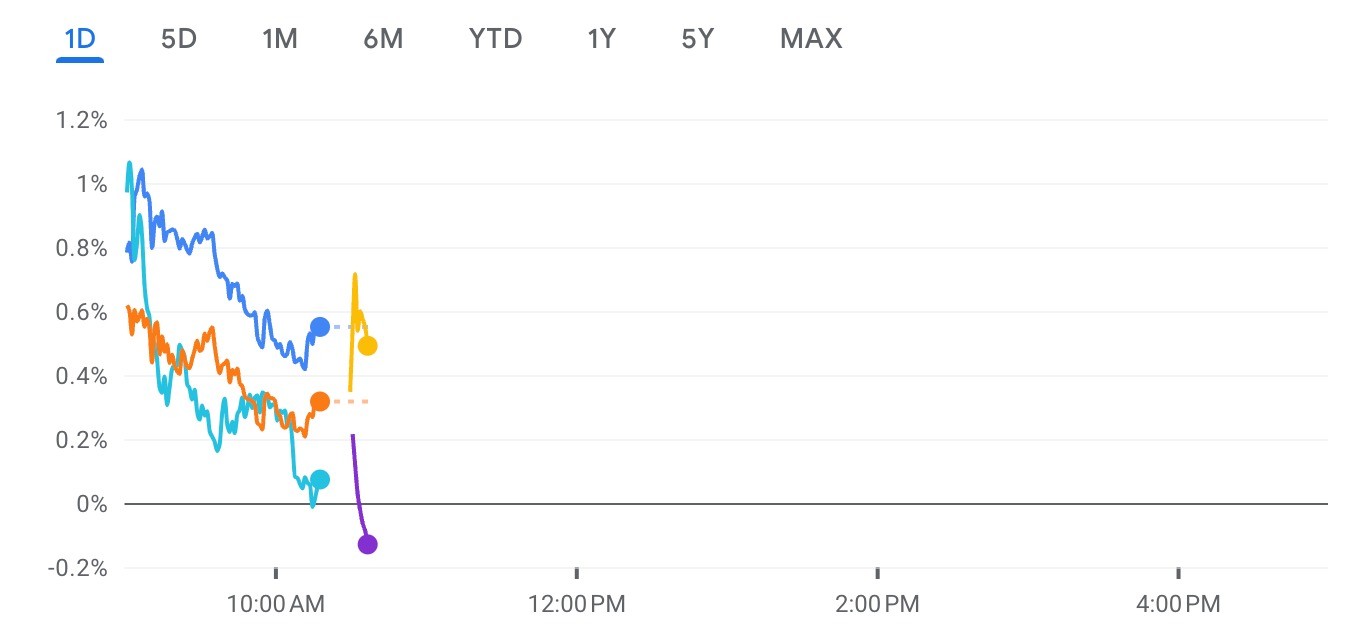Viewport: 1366px width, 630px height.
Task: Select the purple line endpoint dot
Action: 367,544
